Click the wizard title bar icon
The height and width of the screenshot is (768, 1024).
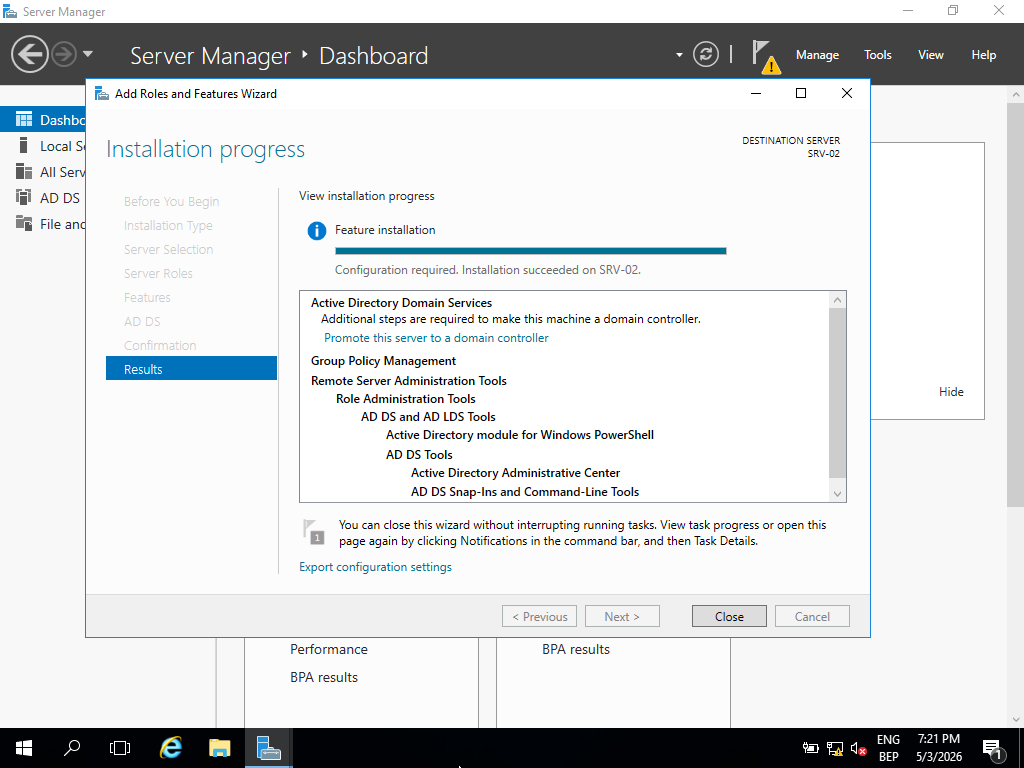click(102, 93)
